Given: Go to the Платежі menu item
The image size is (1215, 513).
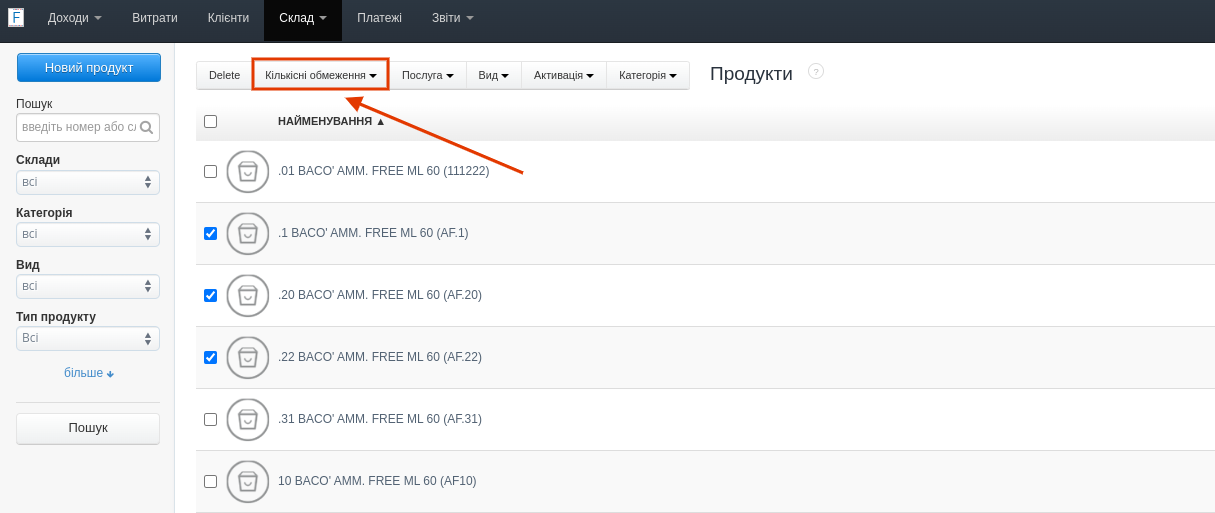Looking at the screenshot, I should pyautogui.click(x=379, y=18).
